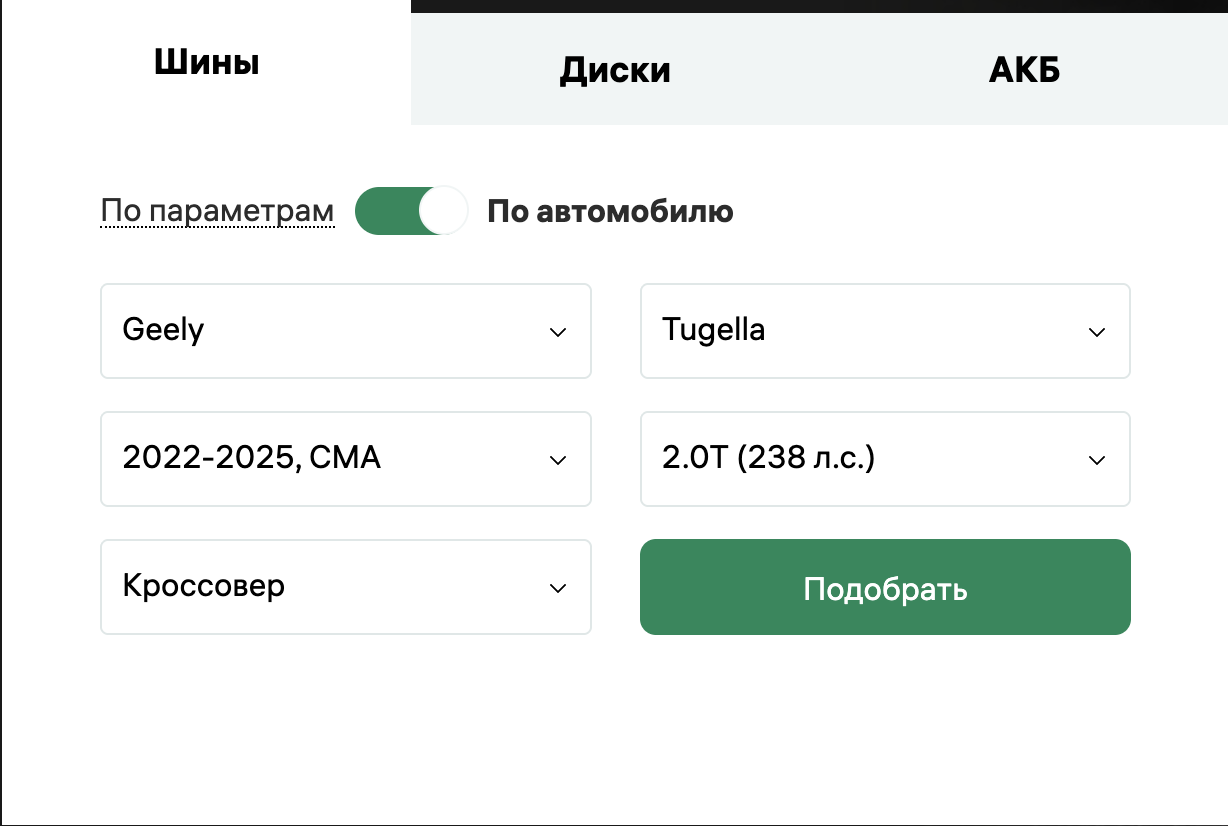Click the По автомобилю label
Viewport: 1228px width, 826px height.
pos(610,210)
